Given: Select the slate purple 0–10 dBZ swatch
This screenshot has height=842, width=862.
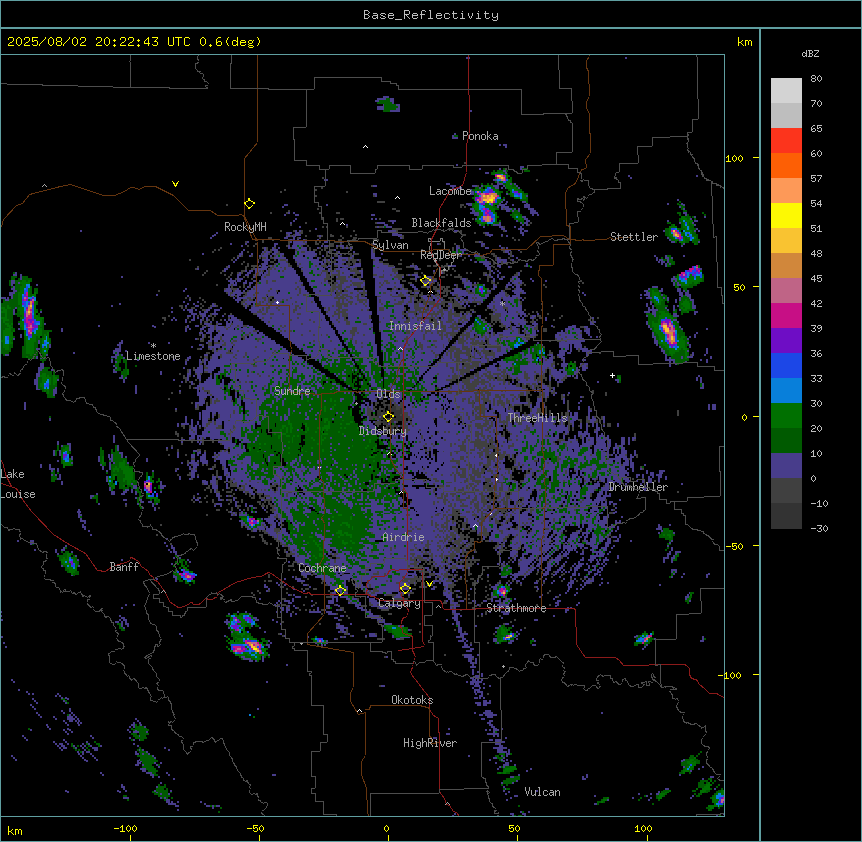Looking at the screenshot, I should pyautogui.click(x=786, y=466).
